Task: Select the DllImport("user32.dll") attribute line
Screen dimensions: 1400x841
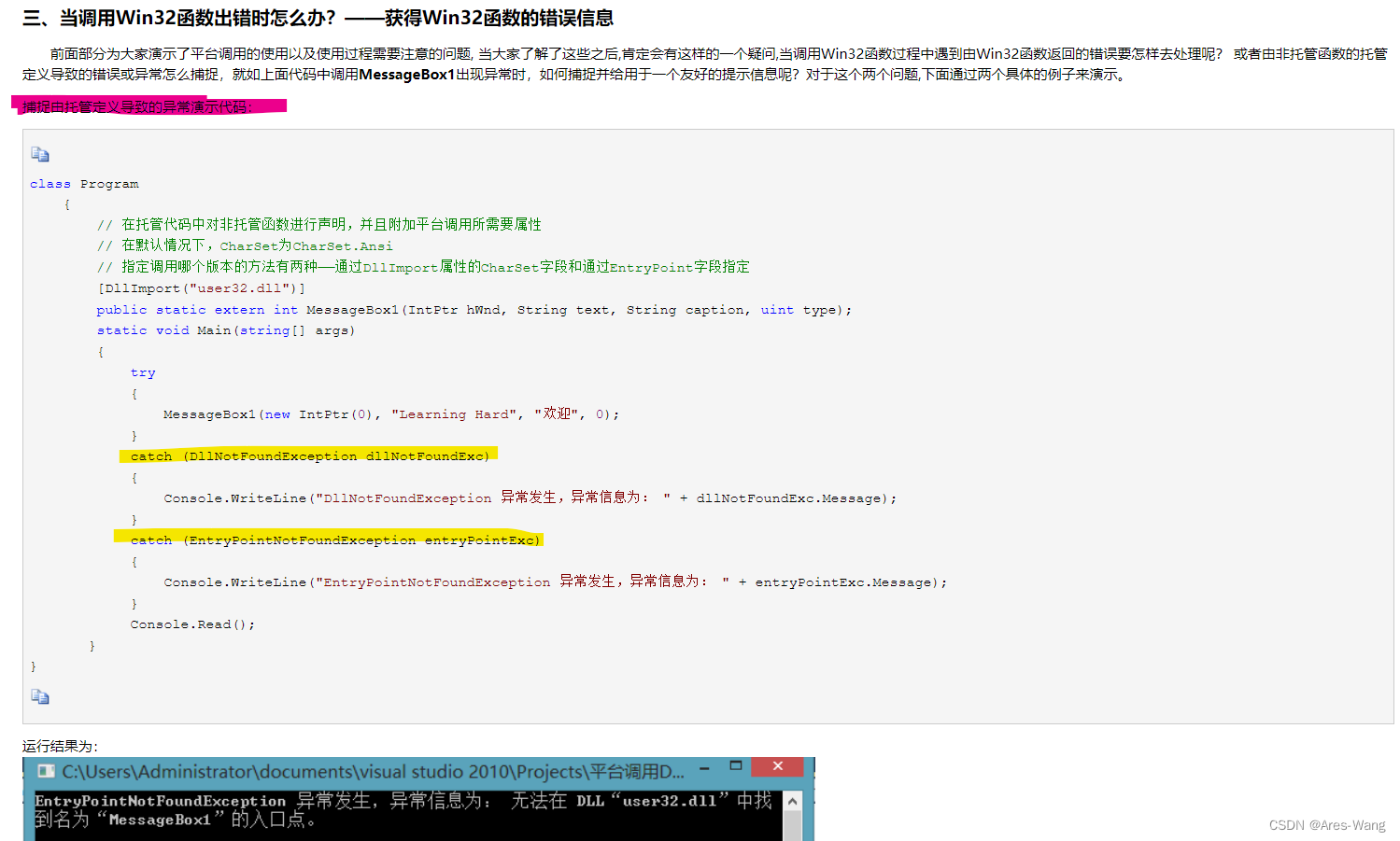Action: (201, 287)
